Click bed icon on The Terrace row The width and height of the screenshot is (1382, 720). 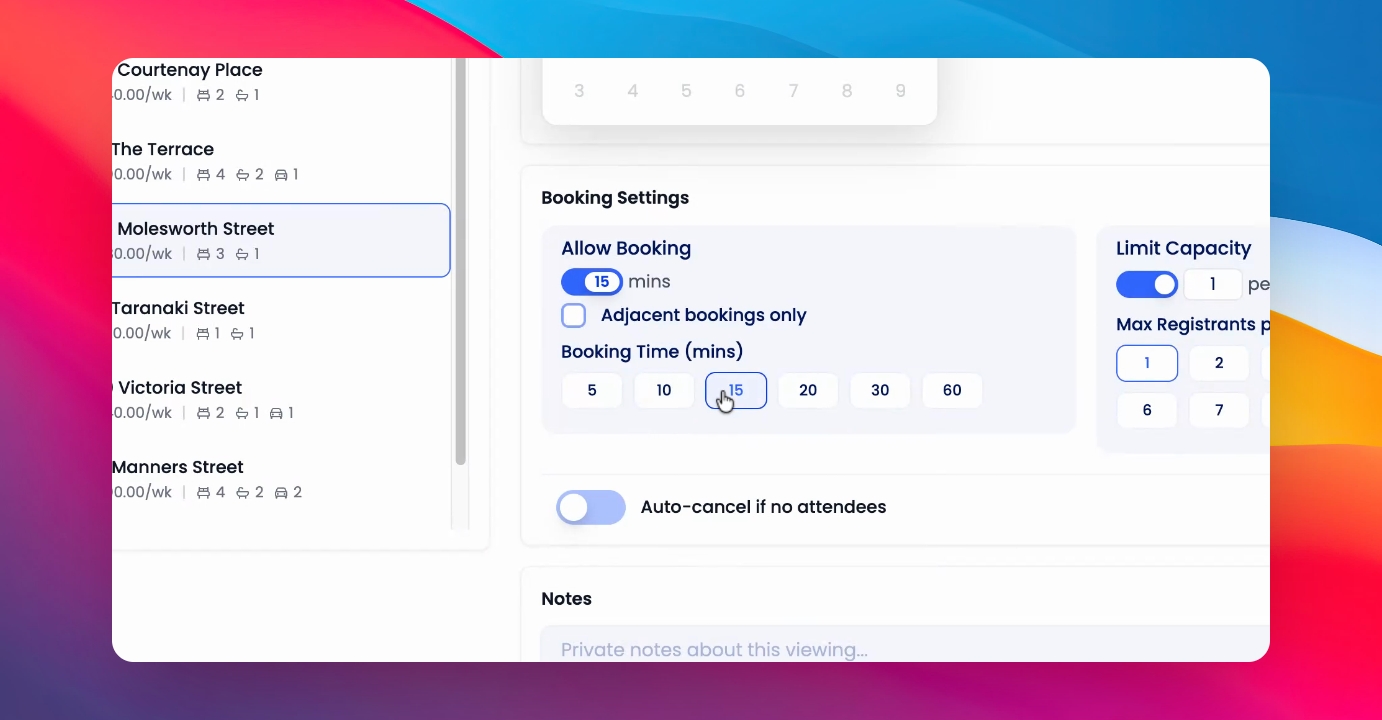click(204, 175)
